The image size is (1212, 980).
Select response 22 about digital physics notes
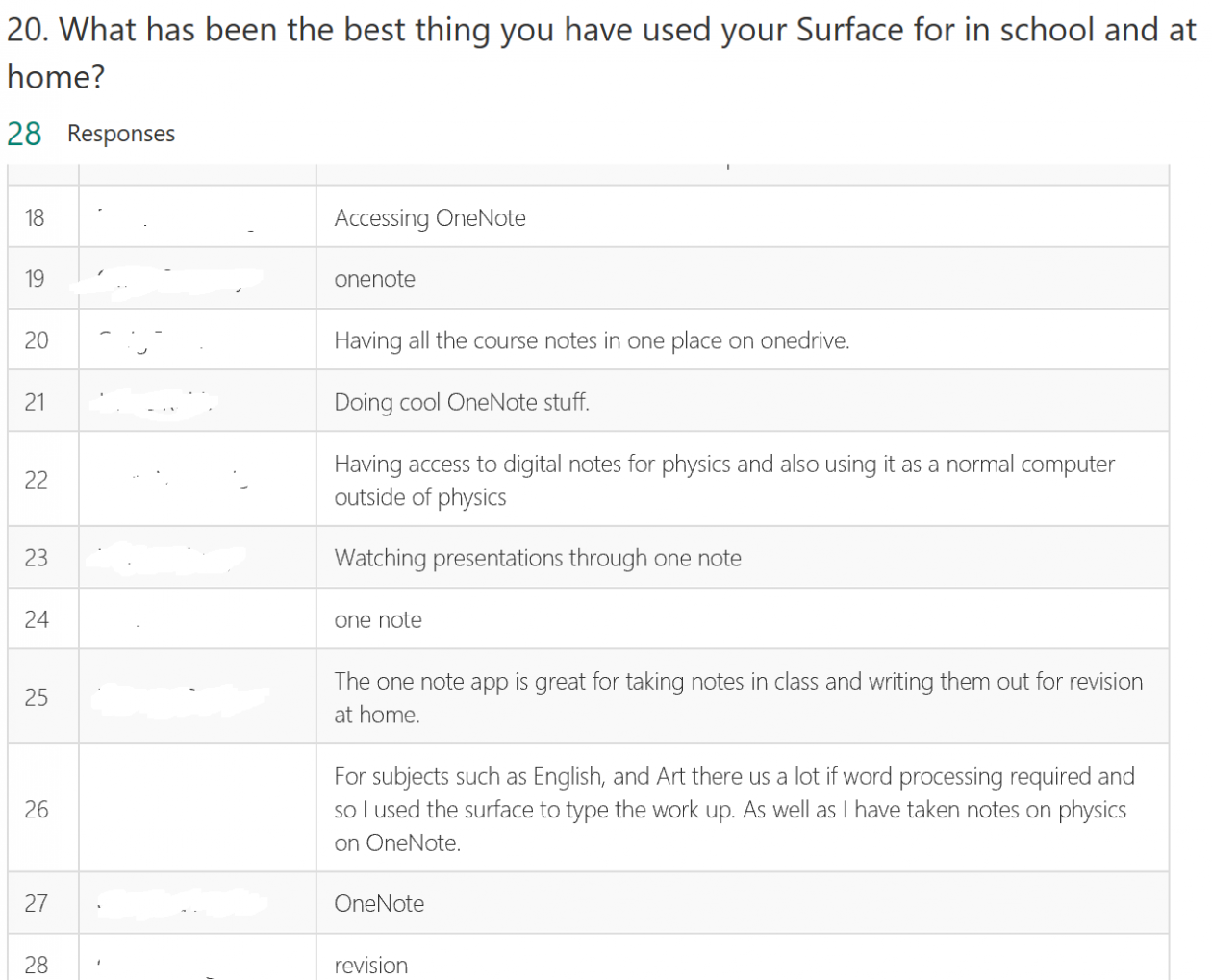click(724, 480)
